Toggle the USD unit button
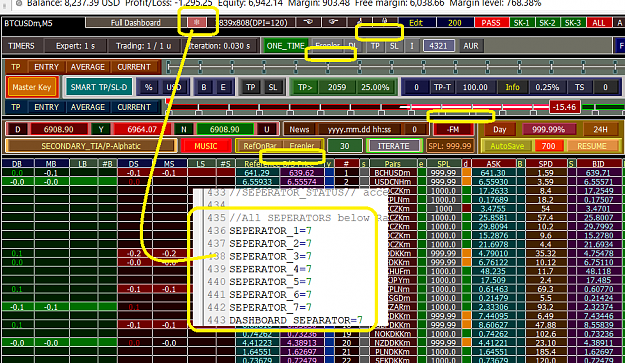Viewport: 625px width, 363px height. click(174, 87)
